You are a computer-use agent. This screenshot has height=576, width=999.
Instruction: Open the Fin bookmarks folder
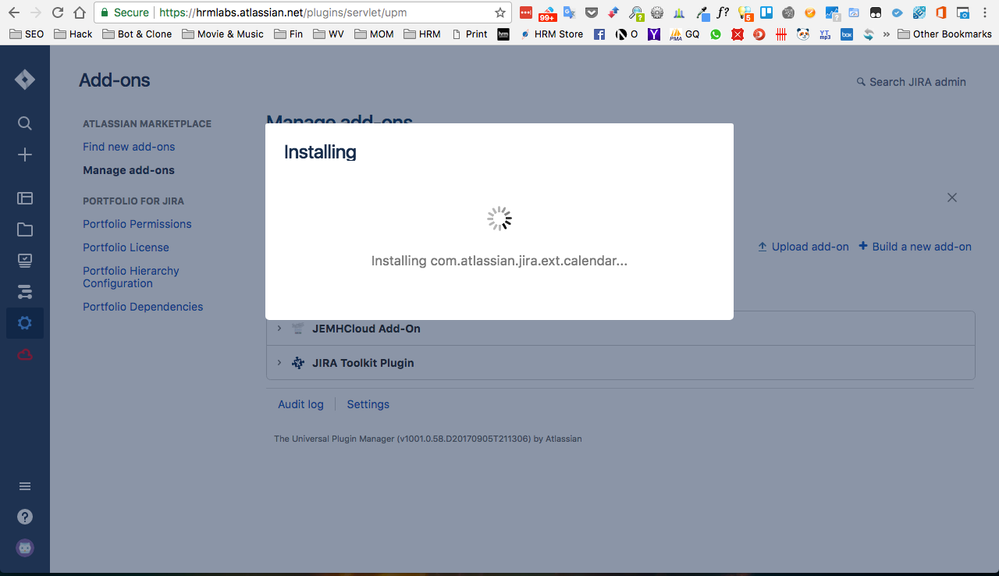coord(289,34)
